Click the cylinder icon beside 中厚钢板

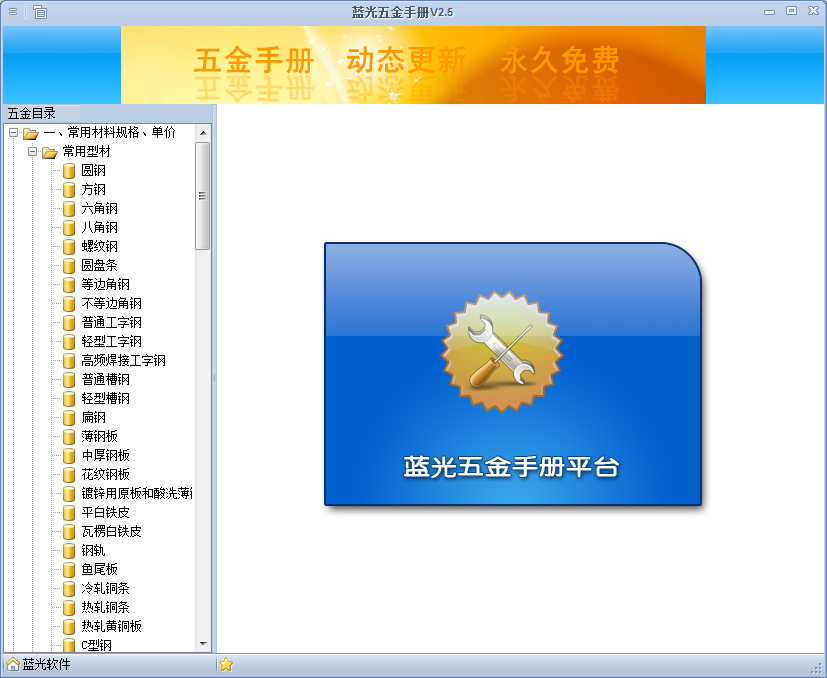69,455
